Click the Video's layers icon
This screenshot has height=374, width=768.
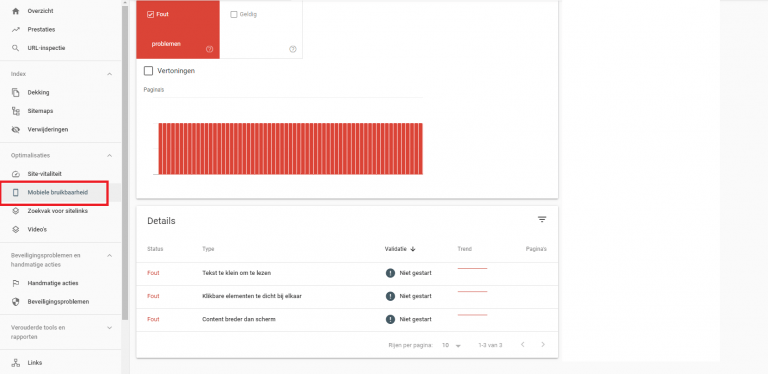click(x=16, y=229)
